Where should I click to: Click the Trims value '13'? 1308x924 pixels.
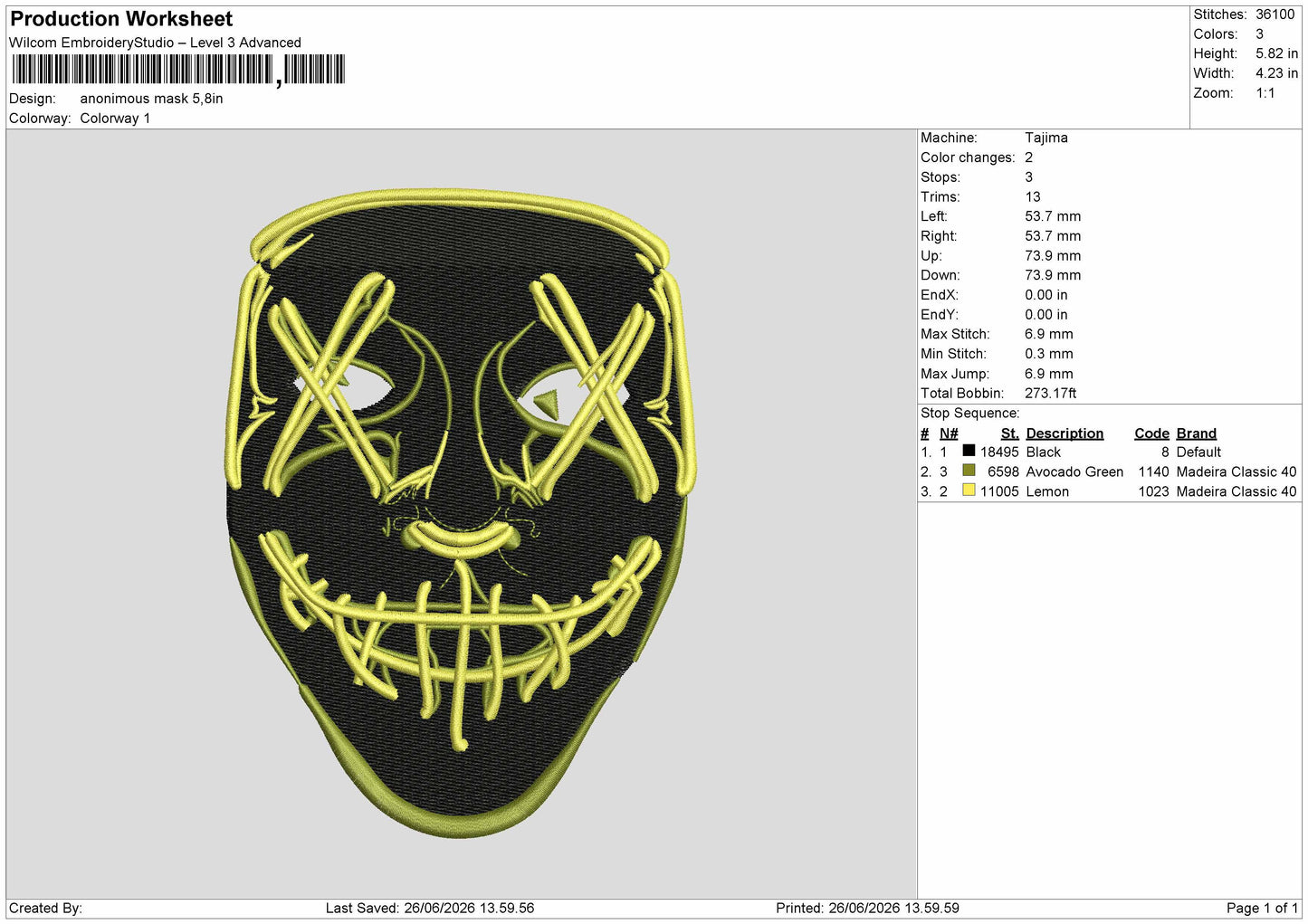[x=1033, y=197]
